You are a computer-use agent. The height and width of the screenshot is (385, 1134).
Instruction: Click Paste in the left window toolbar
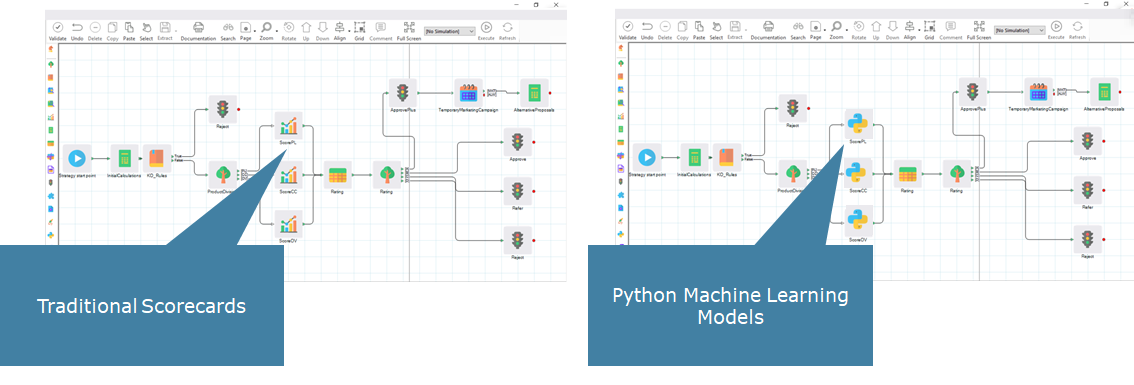pyautogui.click(x=129, y=30)
